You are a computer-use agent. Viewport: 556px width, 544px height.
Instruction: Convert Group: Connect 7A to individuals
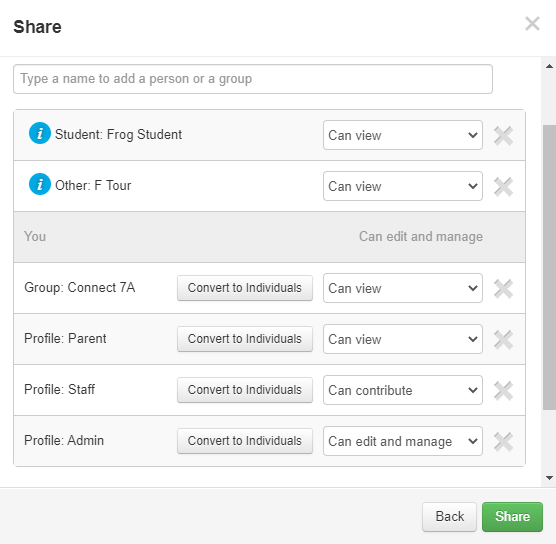tap(245, 288)
